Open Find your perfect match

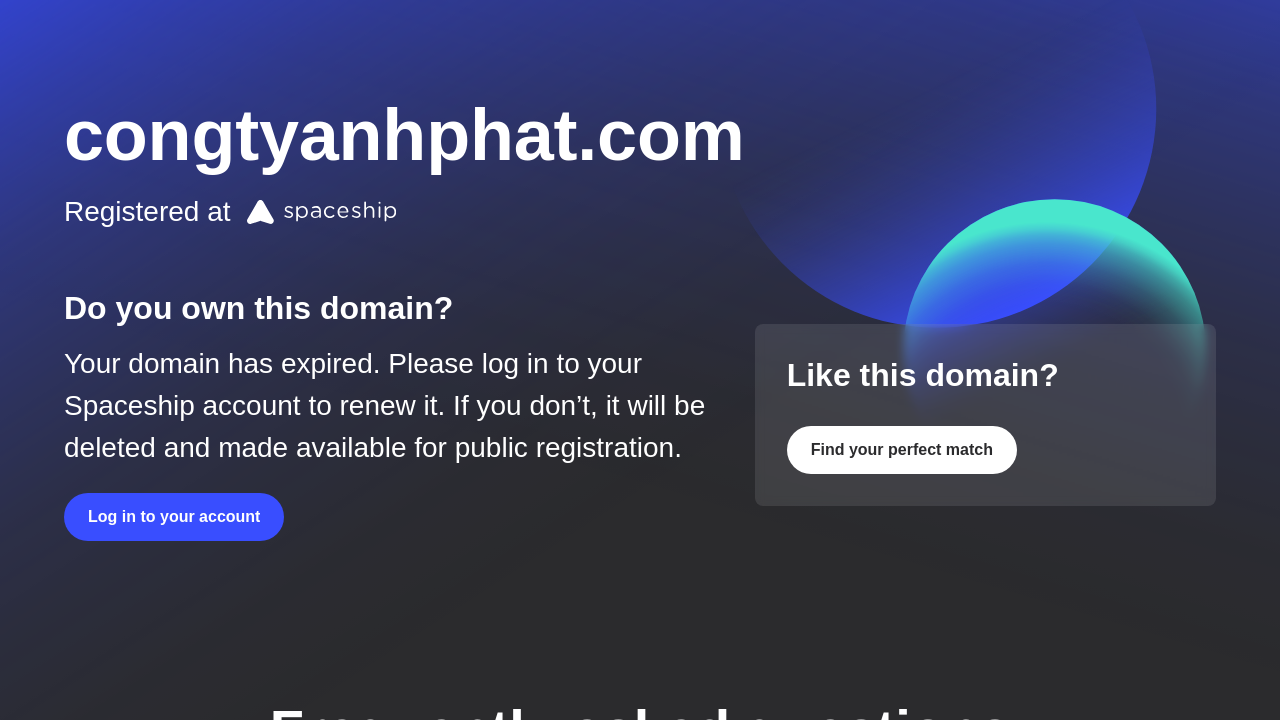click(x=902, y=450)
